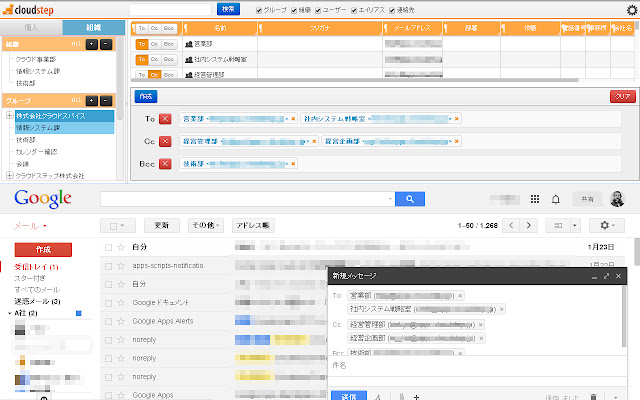Focus the cloudstep search input field
640x400 pixels.
[x=170, y=9]
